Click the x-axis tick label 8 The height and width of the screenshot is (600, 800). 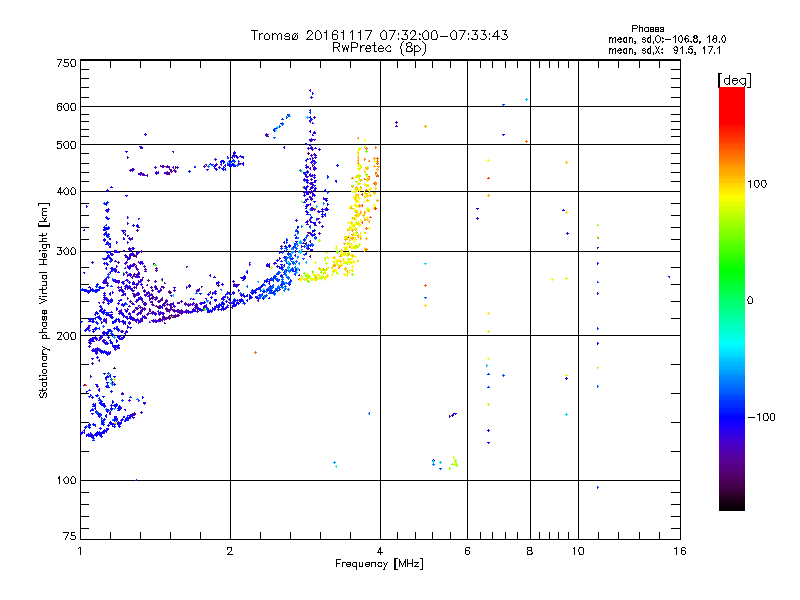tap(530, 551)
